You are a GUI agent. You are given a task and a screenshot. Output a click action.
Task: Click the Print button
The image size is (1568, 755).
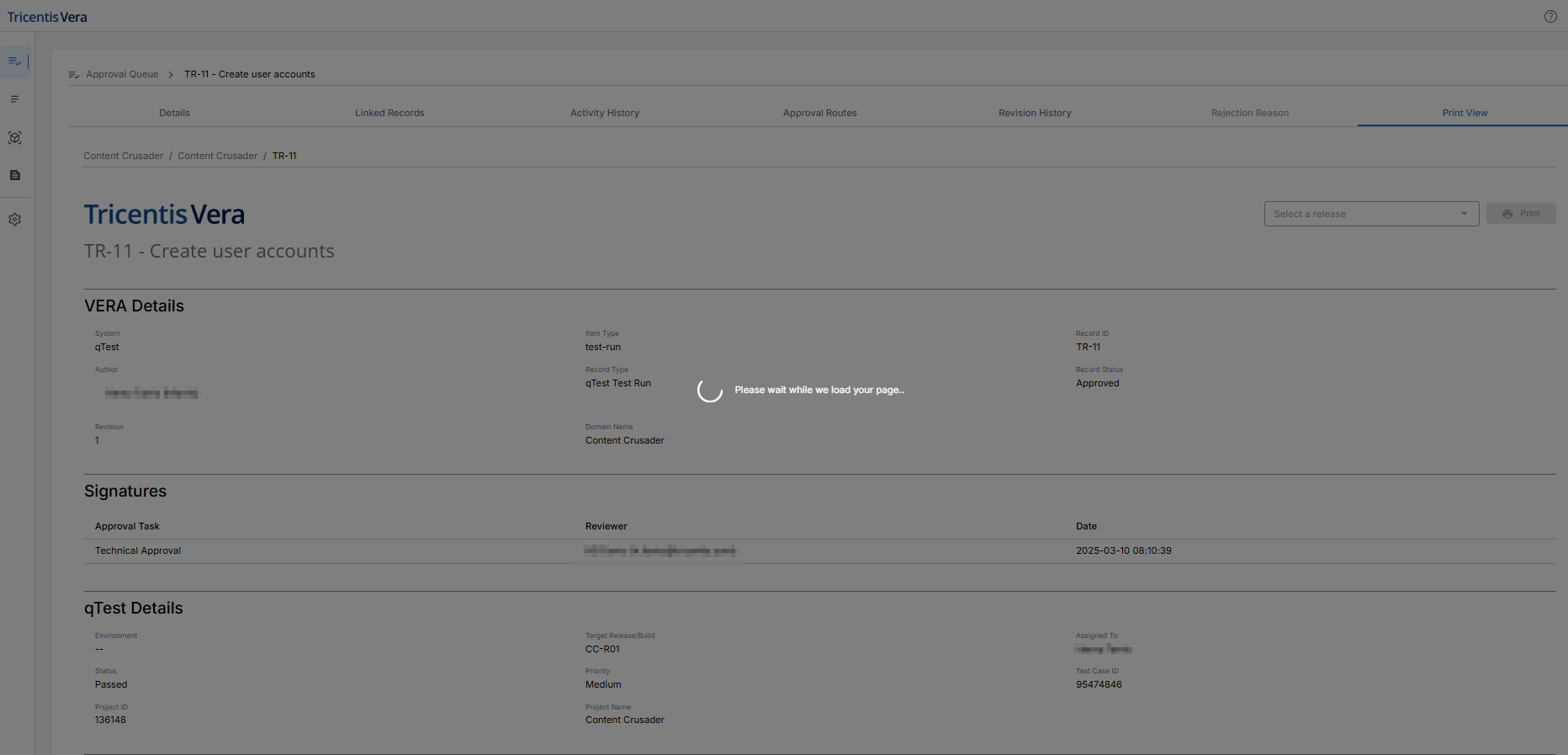(1521, 214)
